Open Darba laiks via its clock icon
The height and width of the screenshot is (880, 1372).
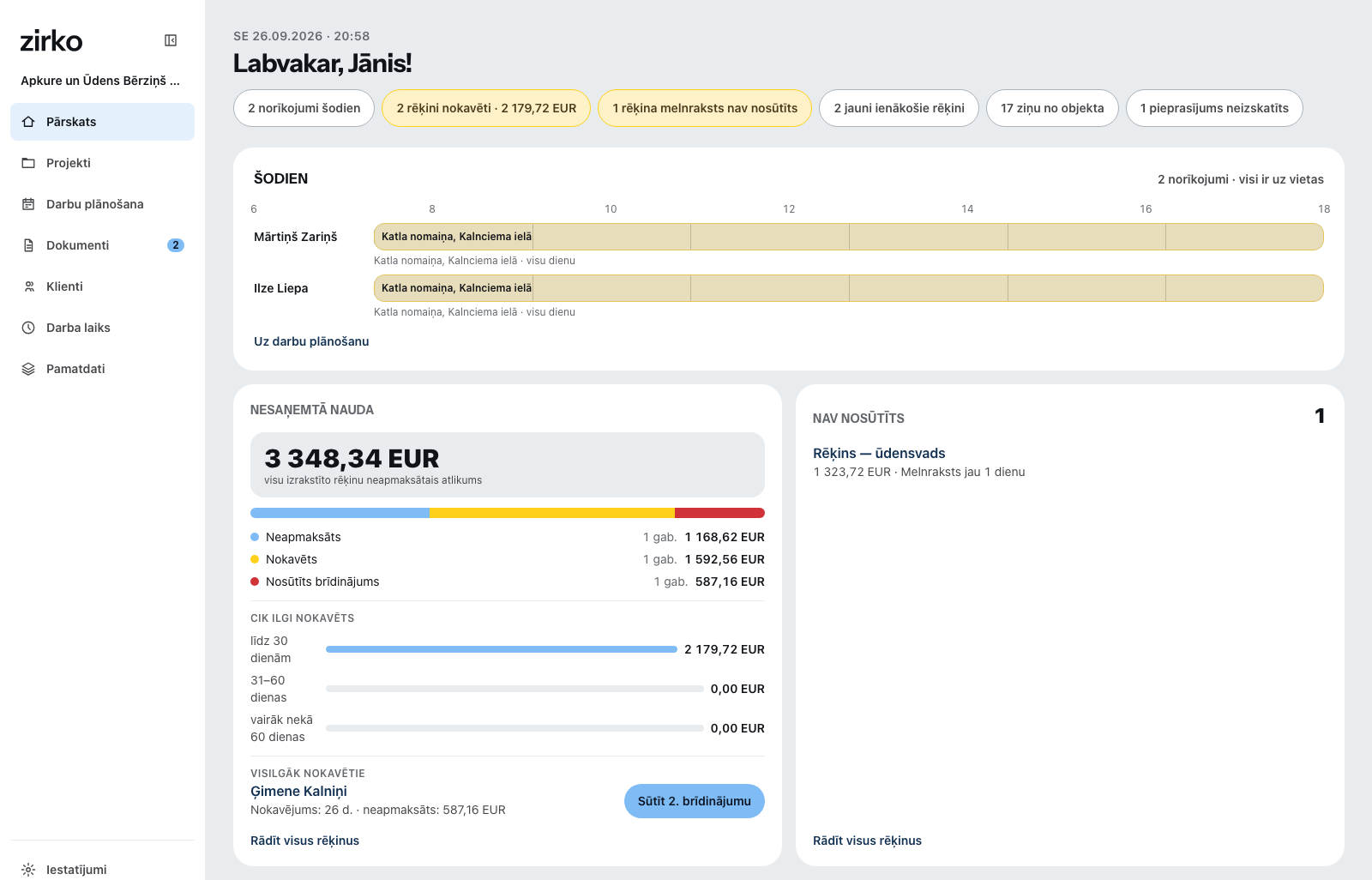point(28,328)
